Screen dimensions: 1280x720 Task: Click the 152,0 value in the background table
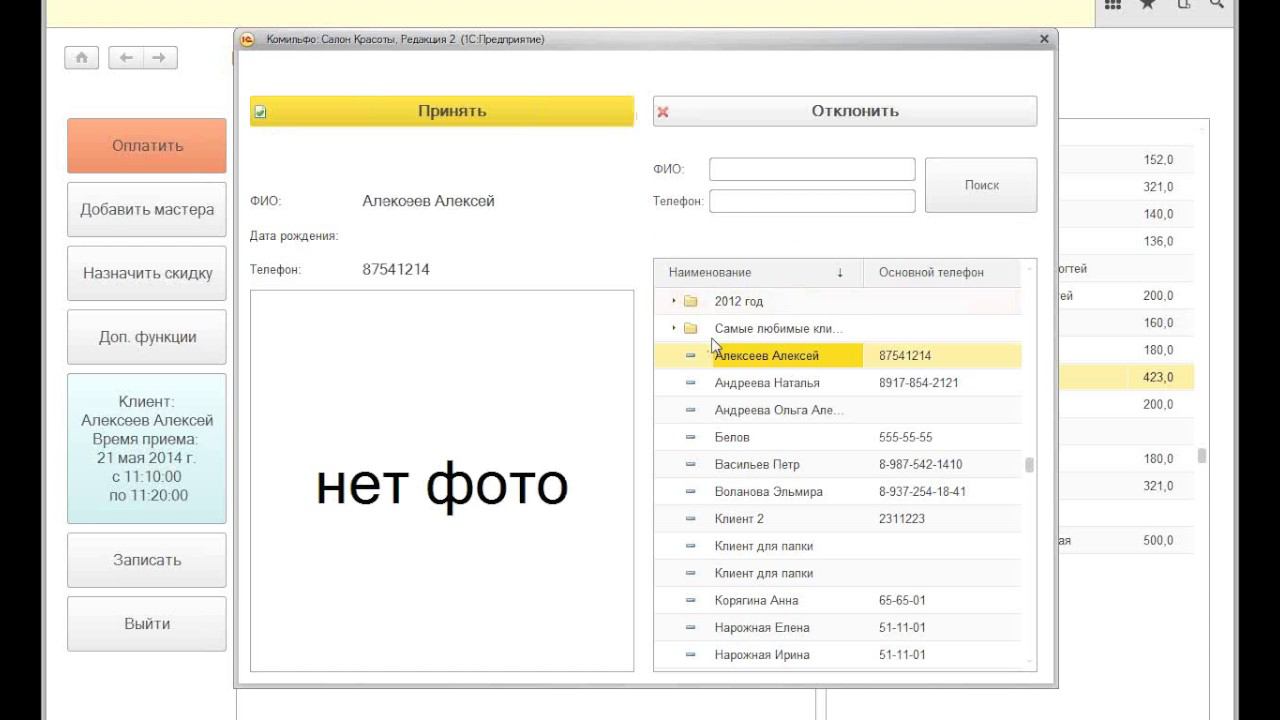click(x=1158, y=160)
